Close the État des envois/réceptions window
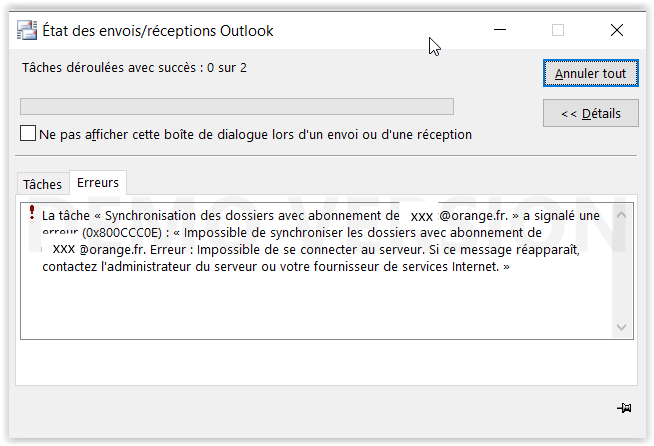The image size is (654, 446). (616, 30)
